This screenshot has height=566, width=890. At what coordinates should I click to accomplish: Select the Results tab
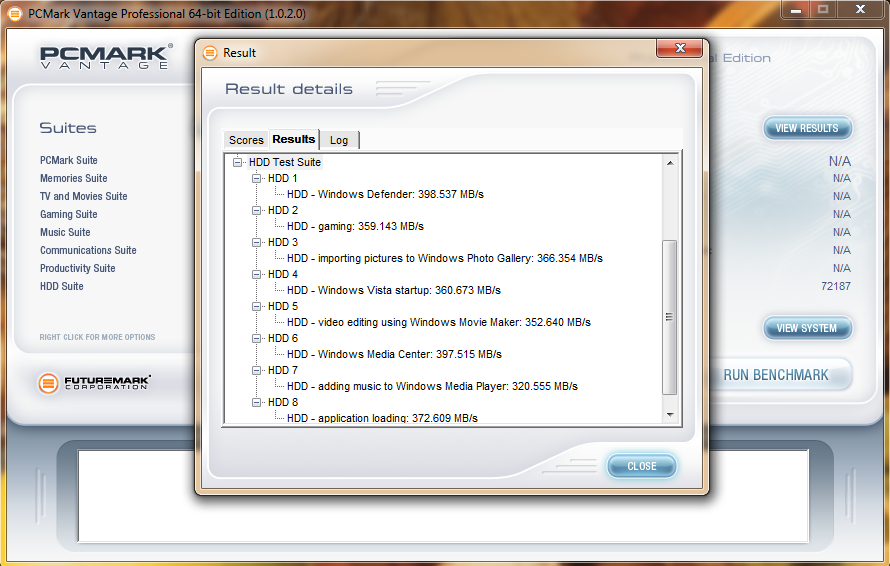293,139
